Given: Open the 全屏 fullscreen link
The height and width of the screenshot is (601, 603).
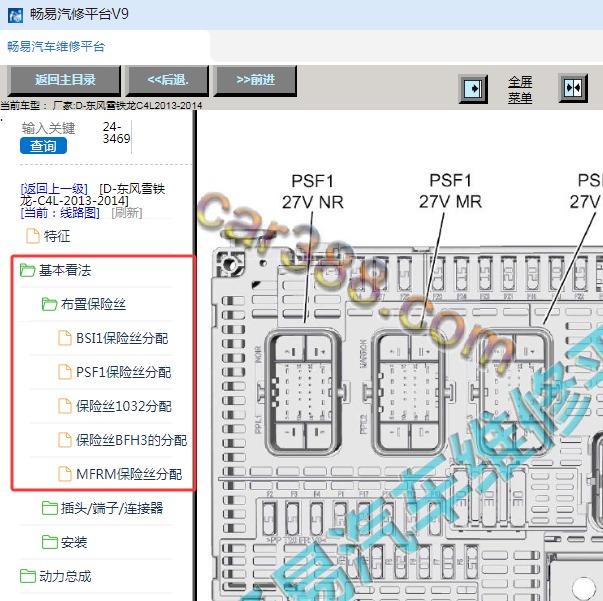Looking at the screenshot, I should (x=520, y=82).
